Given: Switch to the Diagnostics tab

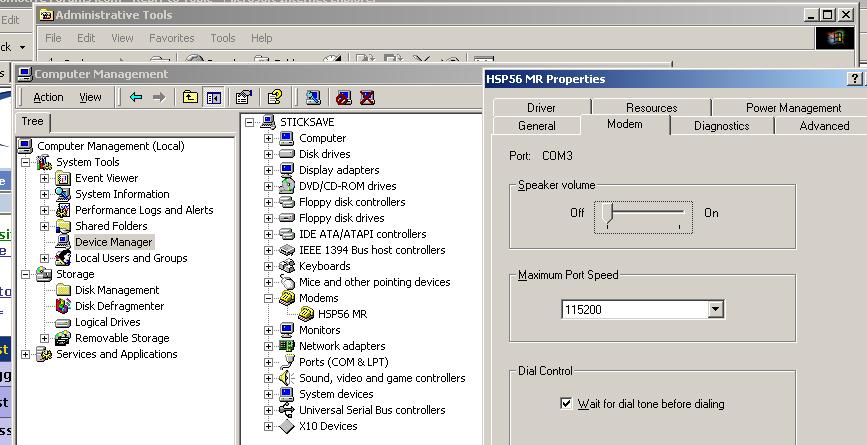Looking at the screenshot, I should pyautogui.click(x=721, y=126).
